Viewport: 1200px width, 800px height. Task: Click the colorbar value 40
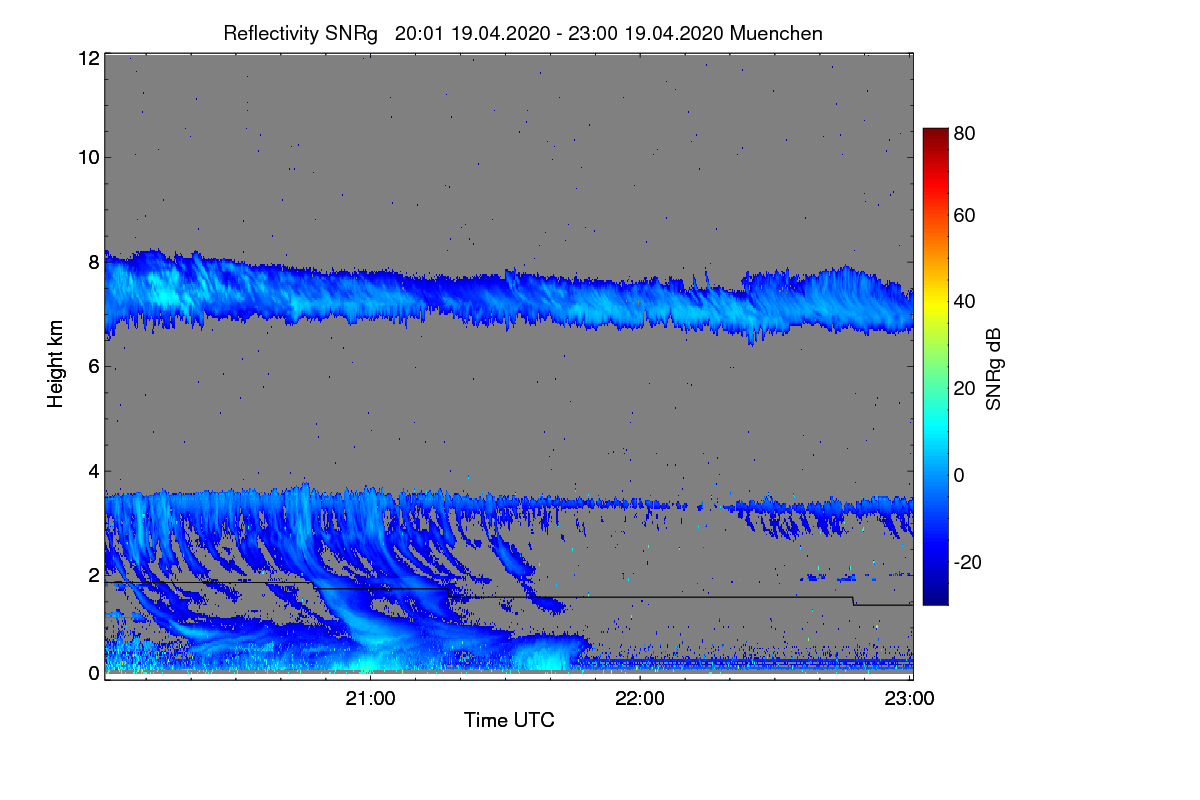(x=965, y=302)
